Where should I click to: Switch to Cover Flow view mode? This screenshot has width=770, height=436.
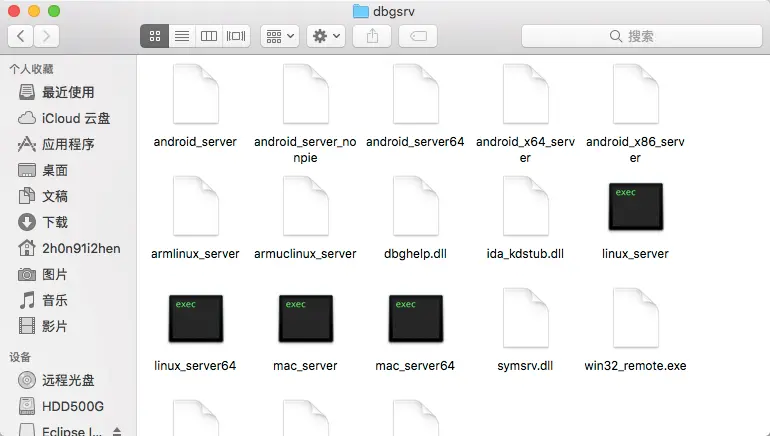point(236,36)
